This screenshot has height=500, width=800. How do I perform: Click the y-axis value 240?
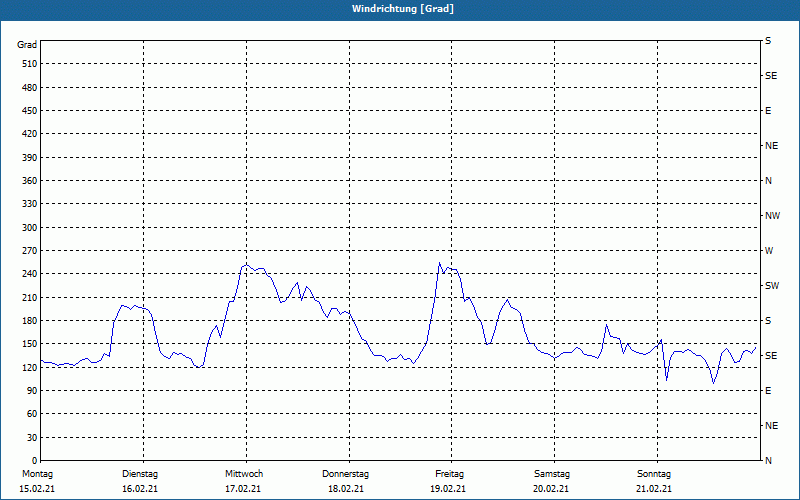[30, 274]
